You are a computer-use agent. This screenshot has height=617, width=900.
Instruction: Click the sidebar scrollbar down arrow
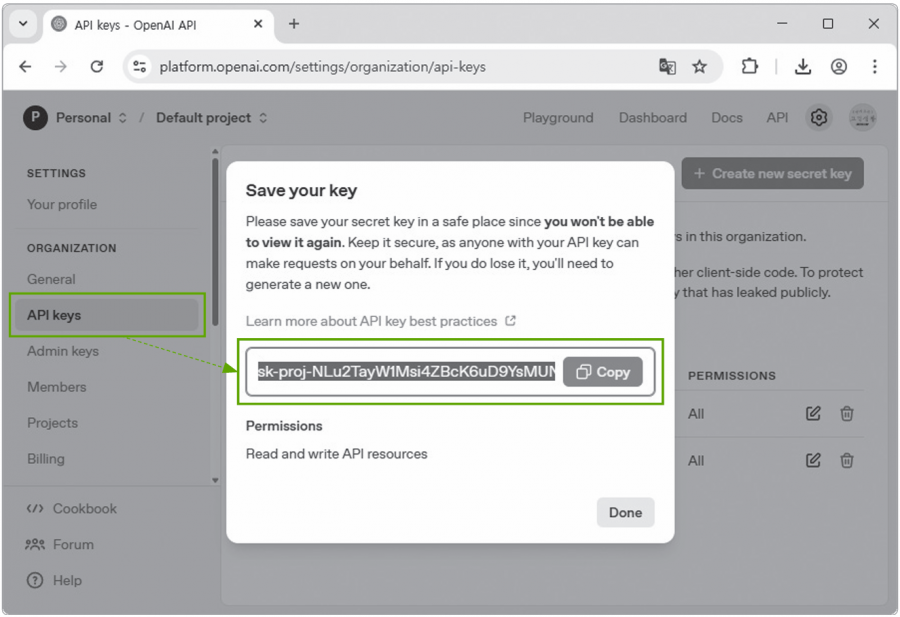(x=215, y=480)
